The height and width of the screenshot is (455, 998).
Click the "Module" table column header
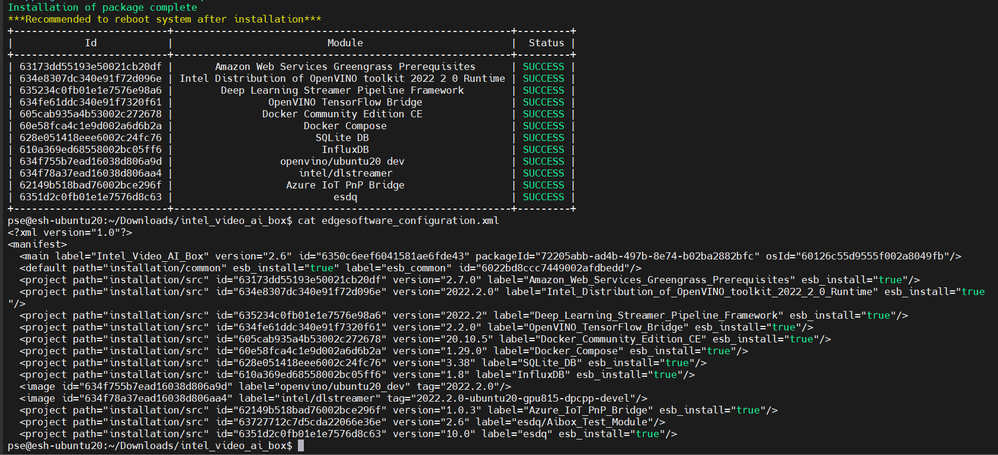pos(345,43)
